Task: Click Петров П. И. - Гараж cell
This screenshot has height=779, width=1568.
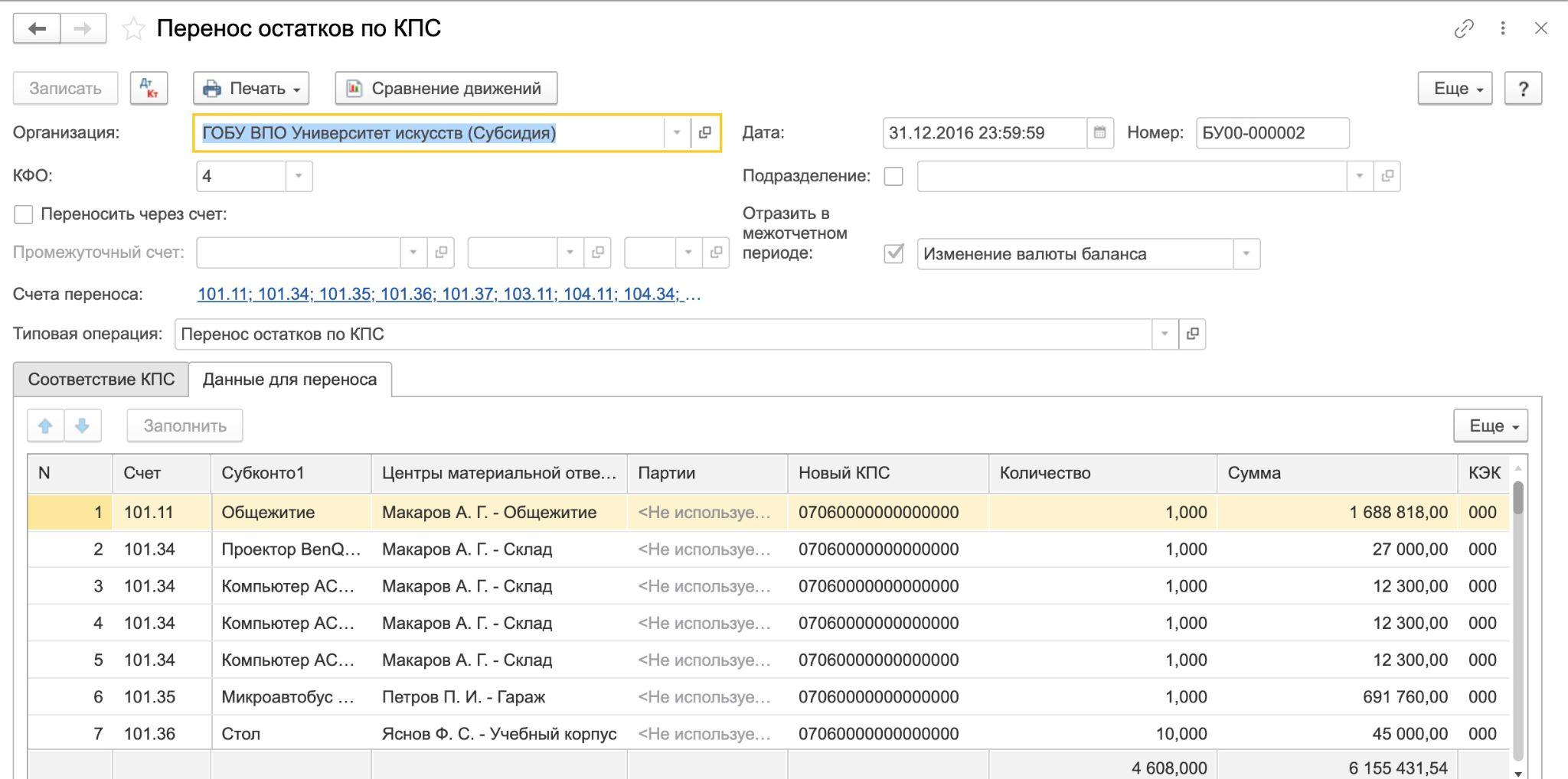Action: pos(499,697)
